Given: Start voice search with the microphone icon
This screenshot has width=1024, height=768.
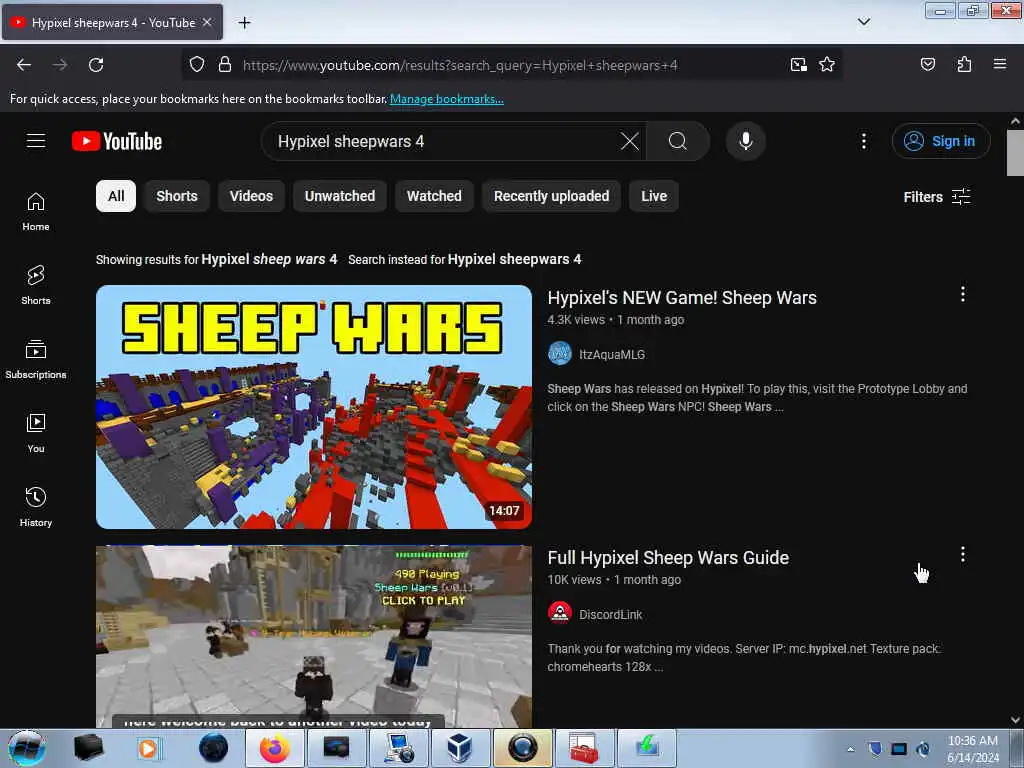Looking at the screenshot, I should point(746,141).
